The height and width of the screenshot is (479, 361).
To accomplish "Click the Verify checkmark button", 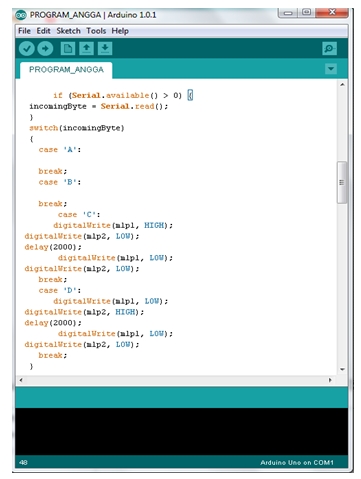I will click(27, 49).
